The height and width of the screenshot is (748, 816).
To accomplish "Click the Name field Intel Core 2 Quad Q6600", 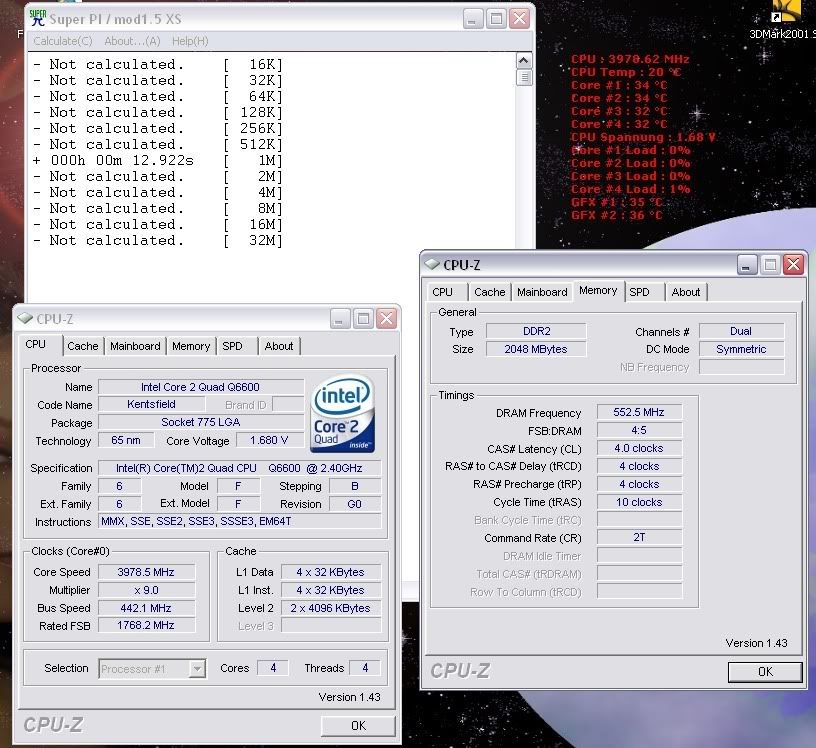I will (x=200, y=387).
